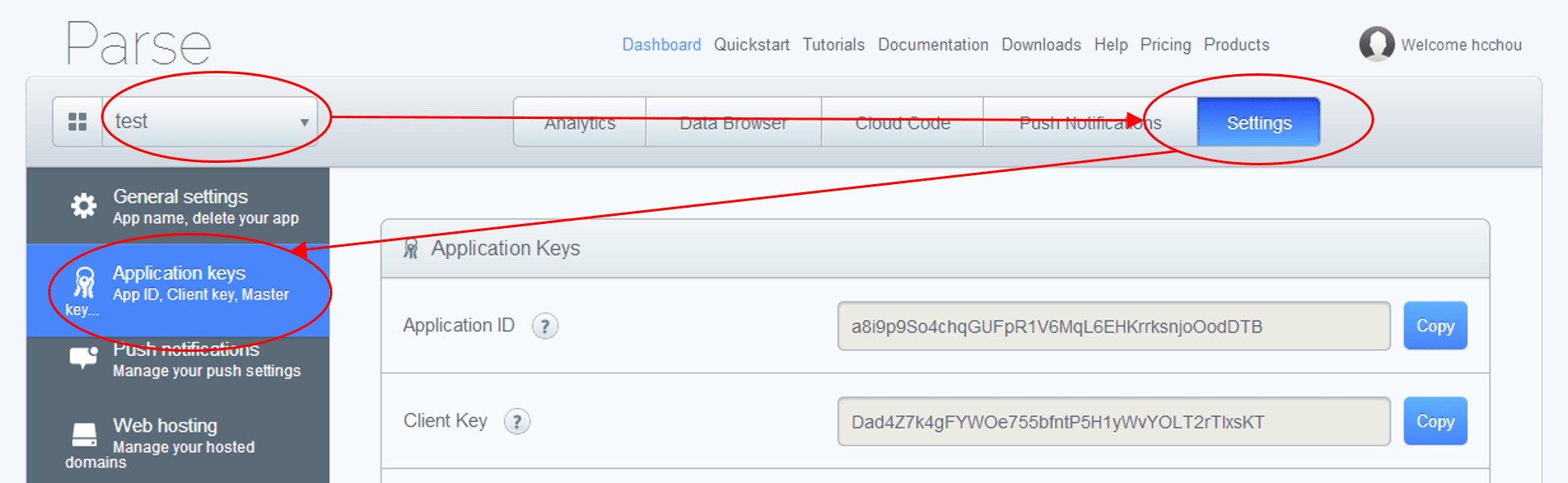Image resolution: width=1568 pixels, height=483 pixels.
Task: Switch to the Data Browser tab
Action: tap(733, 122)
